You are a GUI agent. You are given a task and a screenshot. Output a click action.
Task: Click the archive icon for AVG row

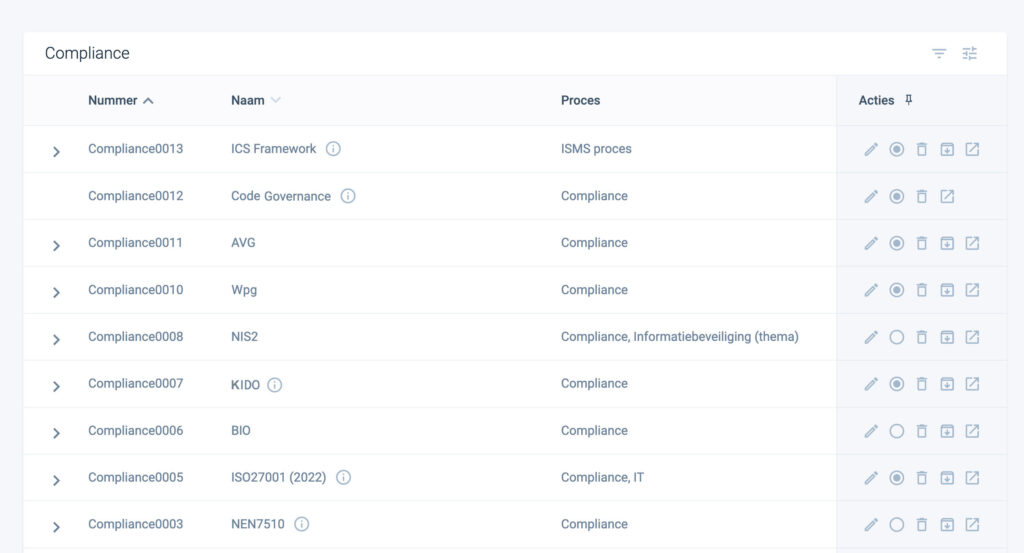coord(947,243)
